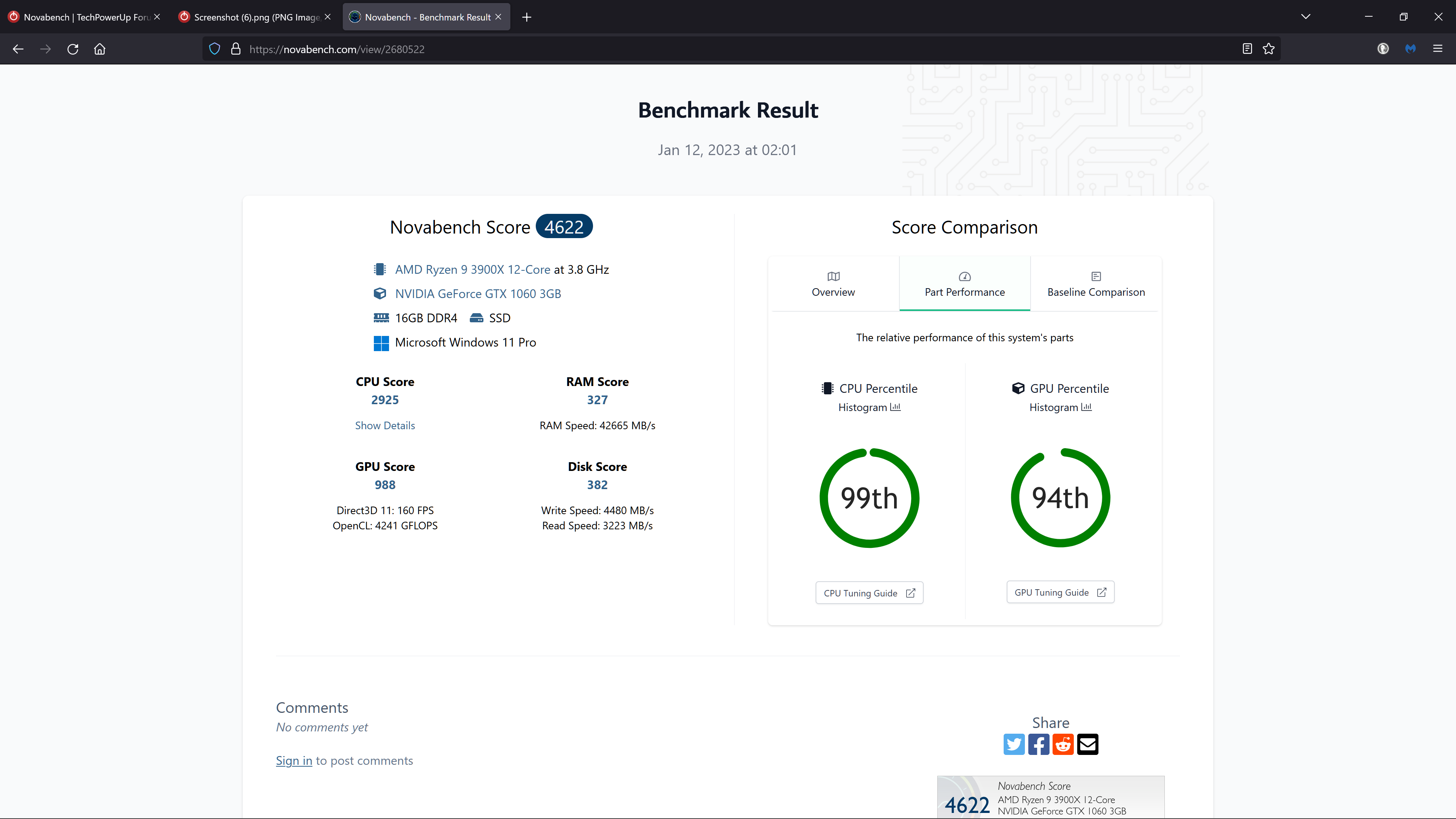Click the GPU Score value 988
This screenshot has height=819, width=1456.
385,485
